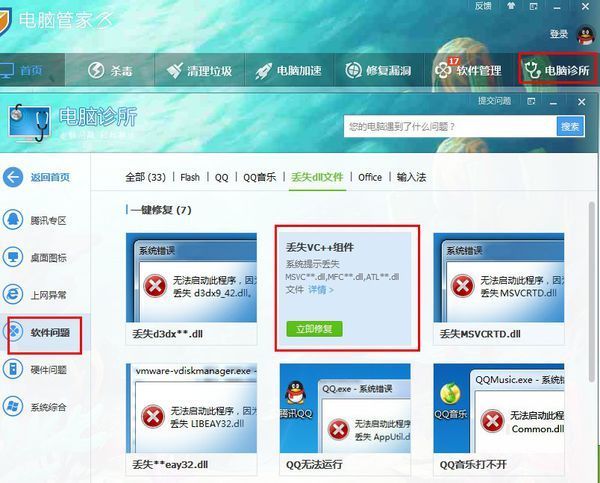Open QQ音乐打不开 fix card

click(x=499, y=419)
